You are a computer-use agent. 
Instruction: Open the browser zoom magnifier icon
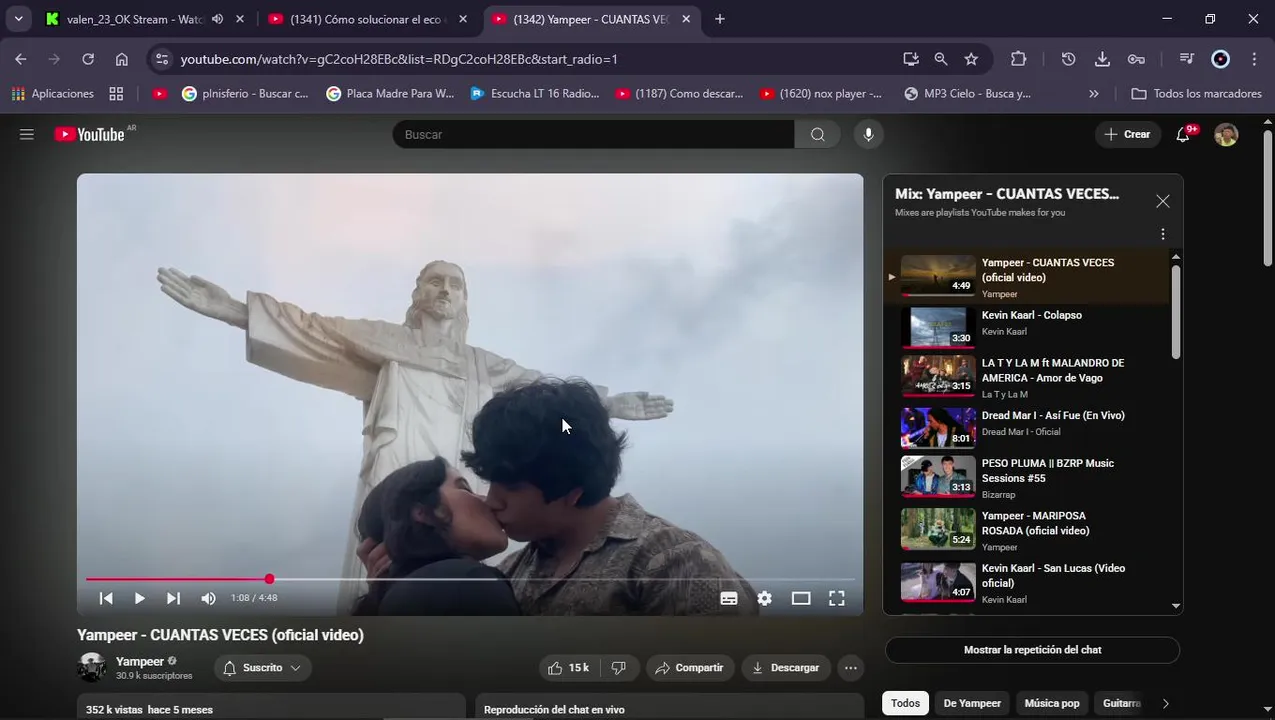tap(941, 59)
